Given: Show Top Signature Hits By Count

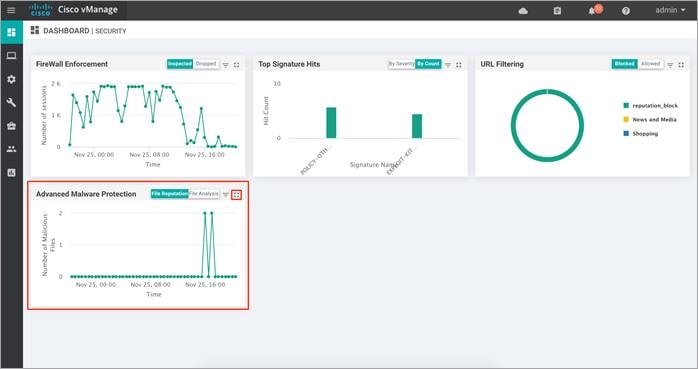Looking at the screenshot, I should coord(428,64).
